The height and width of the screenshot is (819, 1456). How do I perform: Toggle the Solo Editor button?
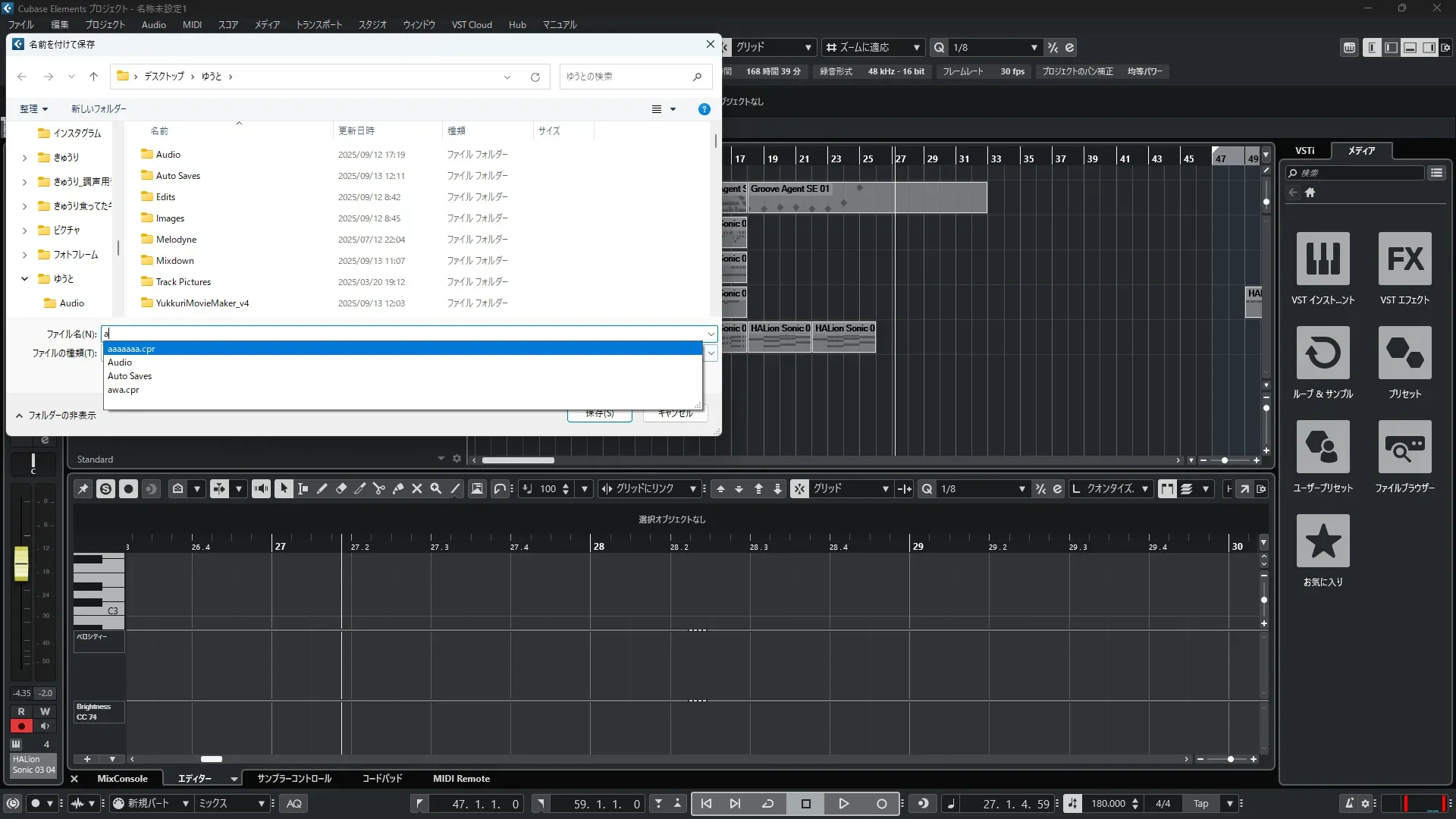(105, 489)
